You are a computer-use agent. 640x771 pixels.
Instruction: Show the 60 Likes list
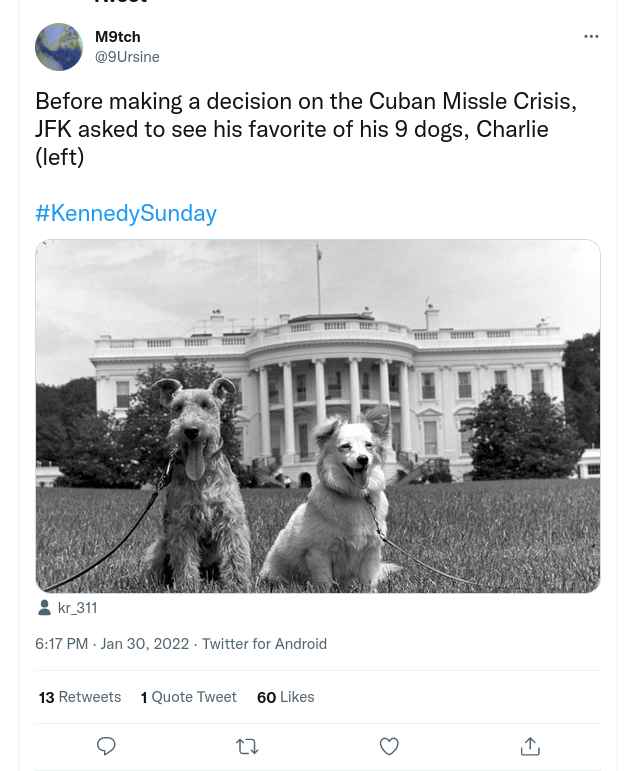pyautogui.click(x=286, y=697)
